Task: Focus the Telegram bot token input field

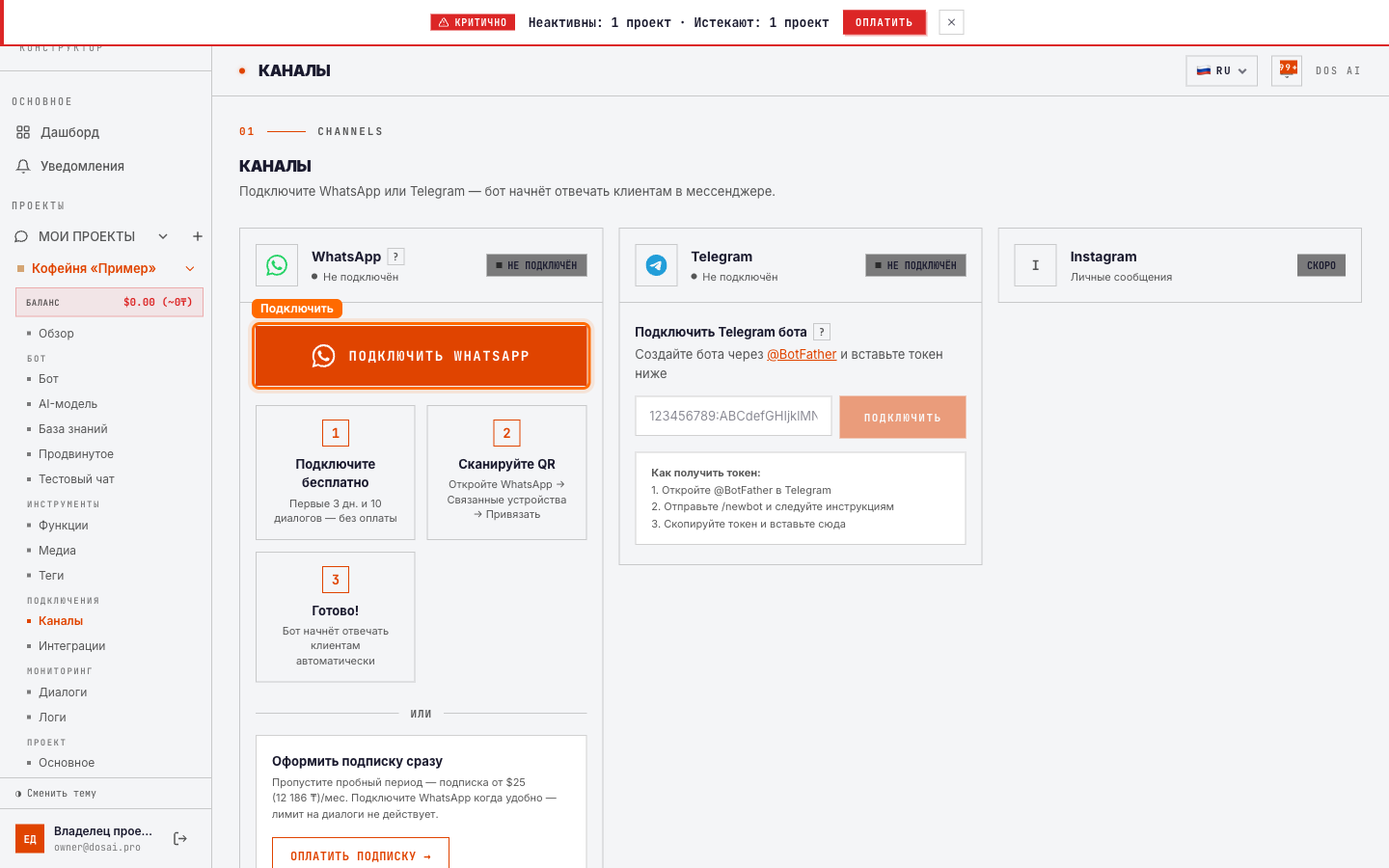Action: coord(733,416)
